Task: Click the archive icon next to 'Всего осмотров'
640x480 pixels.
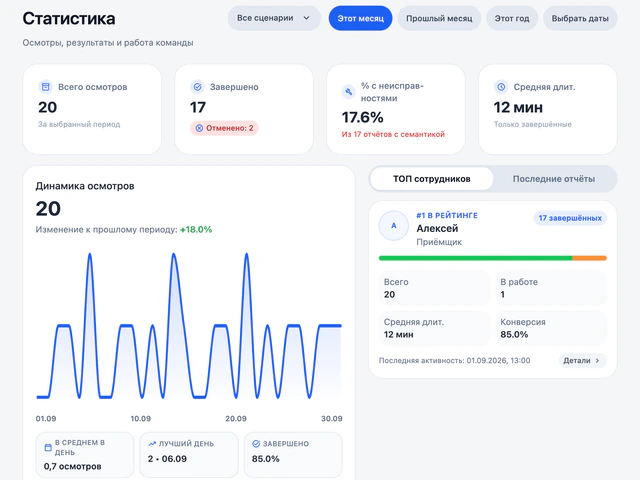Action: coord(46,87)
